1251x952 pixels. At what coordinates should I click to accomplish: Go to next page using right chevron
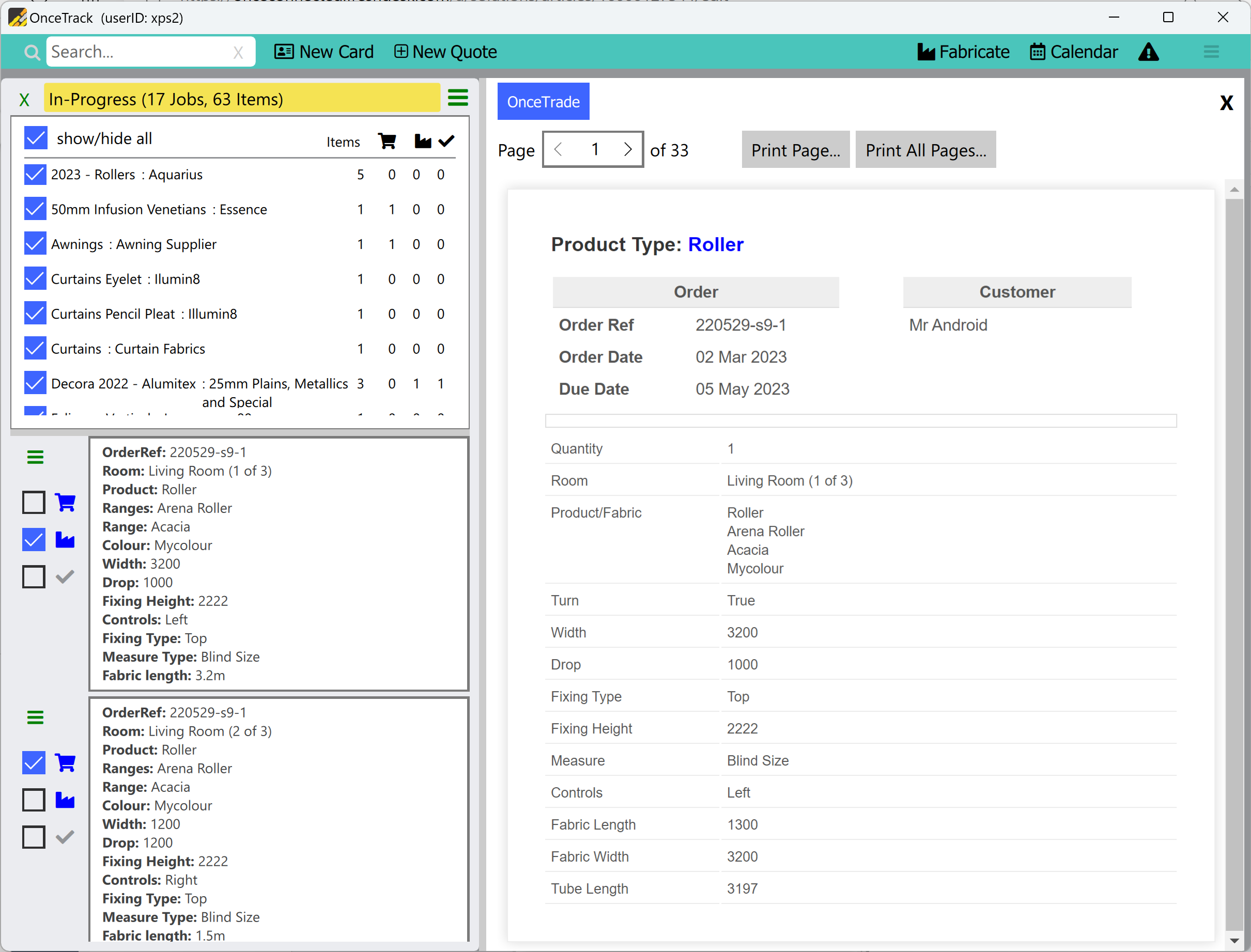pos(627,150)
